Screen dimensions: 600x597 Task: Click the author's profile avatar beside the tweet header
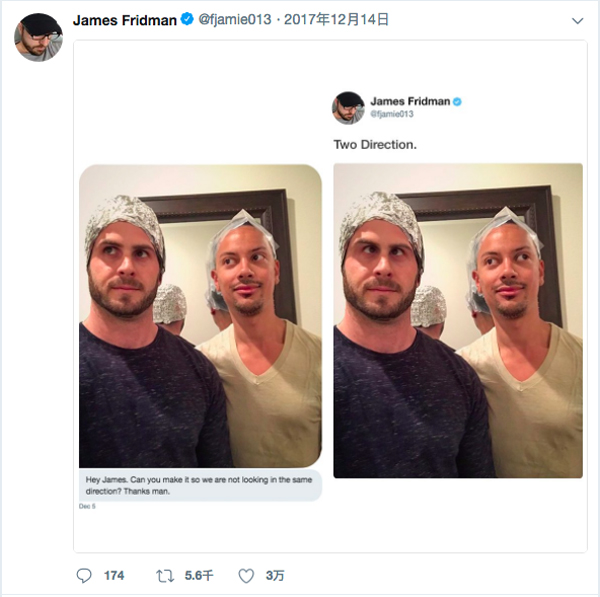click(x=38, y=38)
